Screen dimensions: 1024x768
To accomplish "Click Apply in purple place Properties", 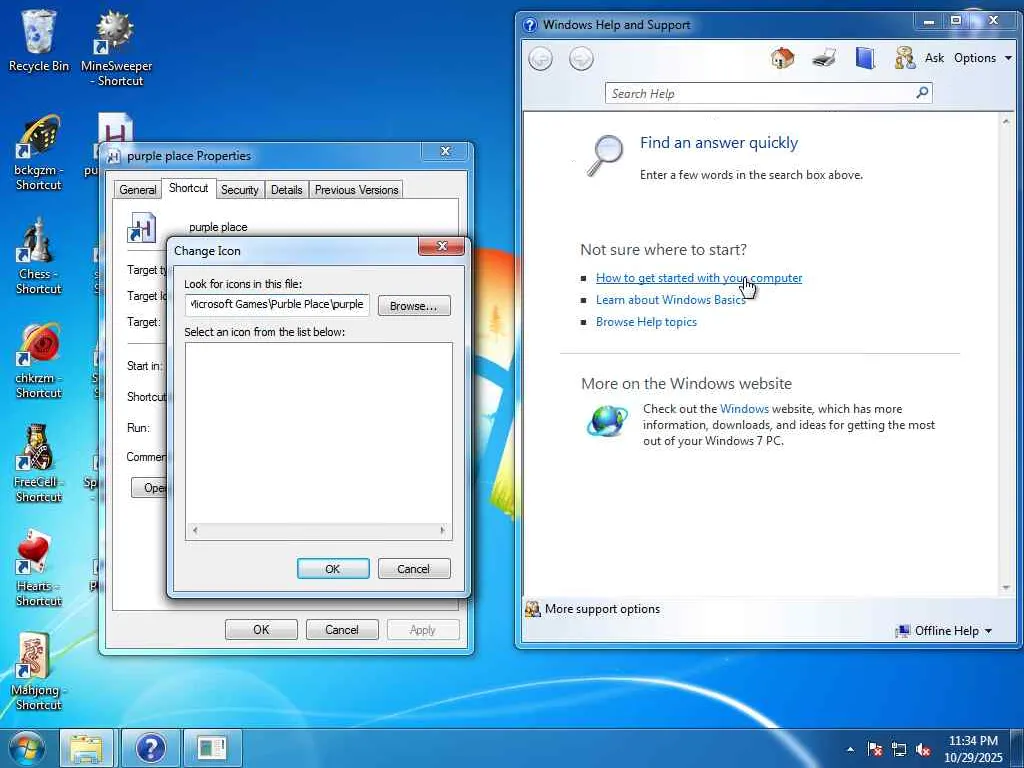I will click(x=423, y=630).
